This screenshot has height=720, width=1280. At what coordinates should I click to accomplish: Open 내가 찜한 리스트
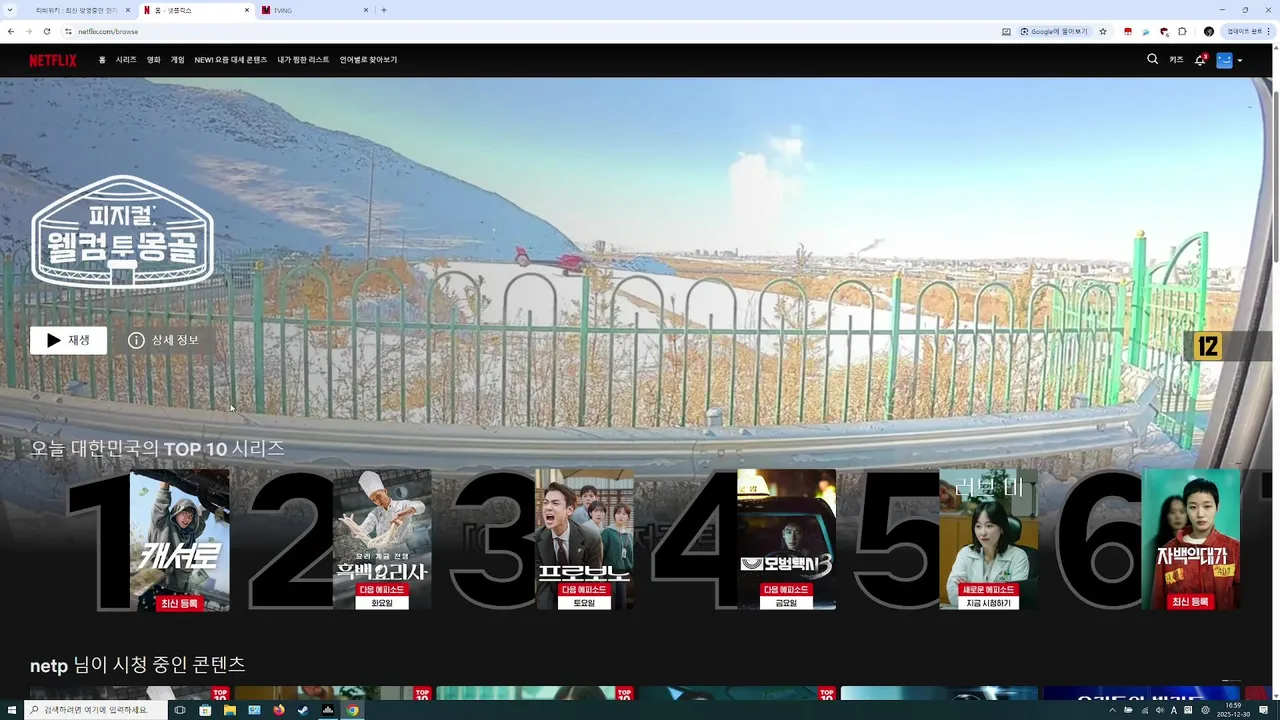pyautogui.click(x=303, y=60)
